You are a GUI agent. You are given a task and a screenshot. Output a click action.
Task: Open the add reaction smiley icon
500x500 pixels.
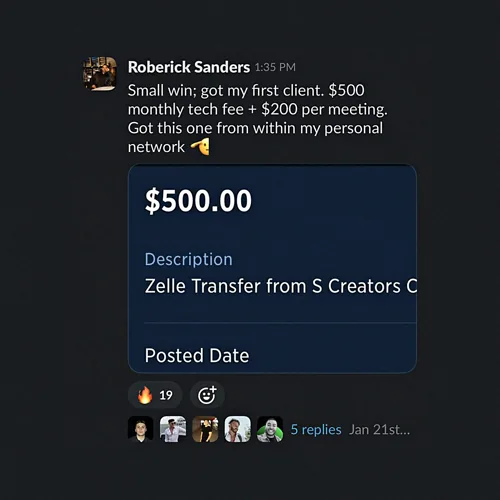pyautogui.click(x=207, y=395)
